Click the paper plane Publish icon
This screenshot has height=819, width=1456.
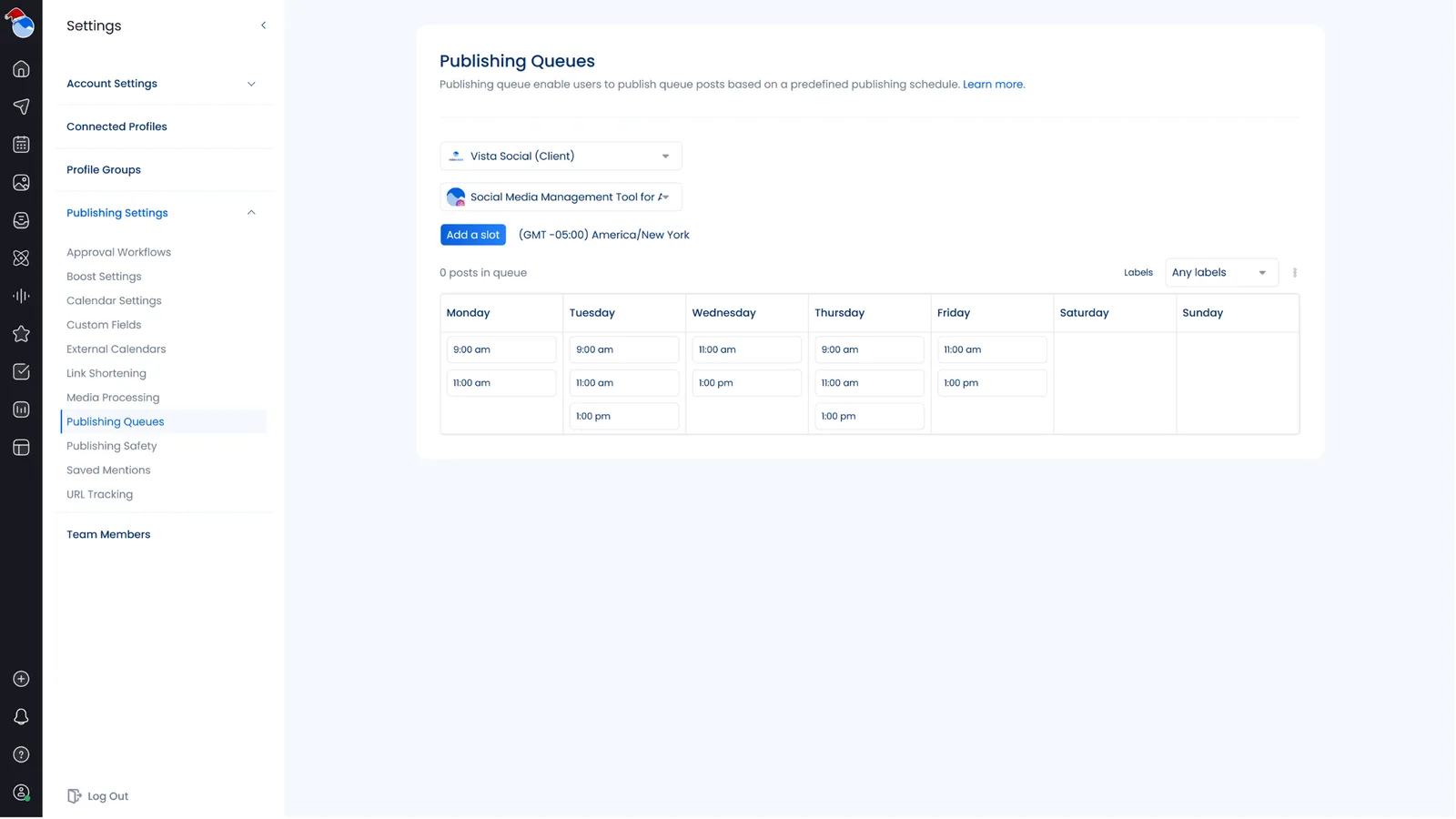[x=21, y=106]
